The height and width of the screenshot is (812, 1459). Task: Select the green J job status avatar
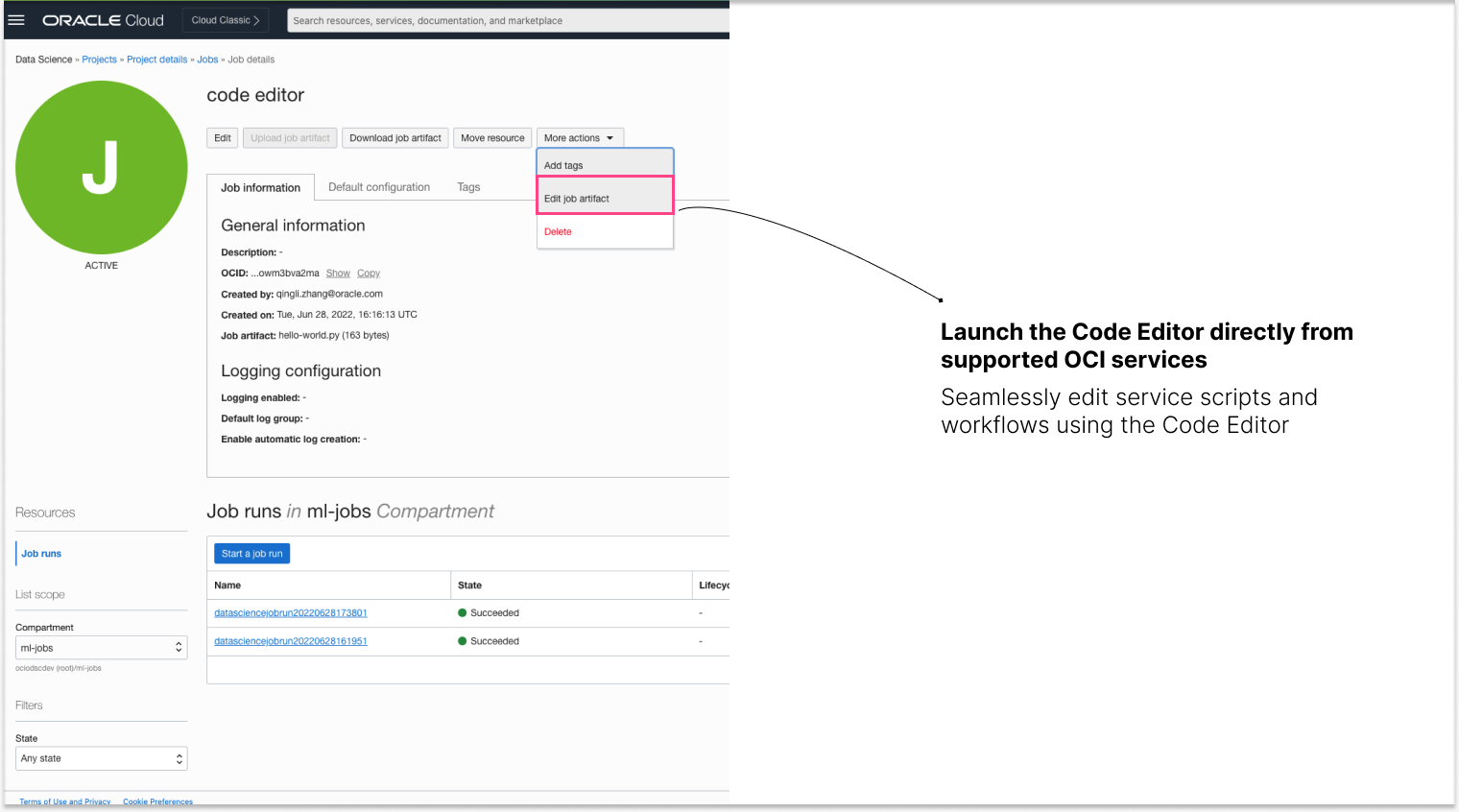tap(101, 166)
